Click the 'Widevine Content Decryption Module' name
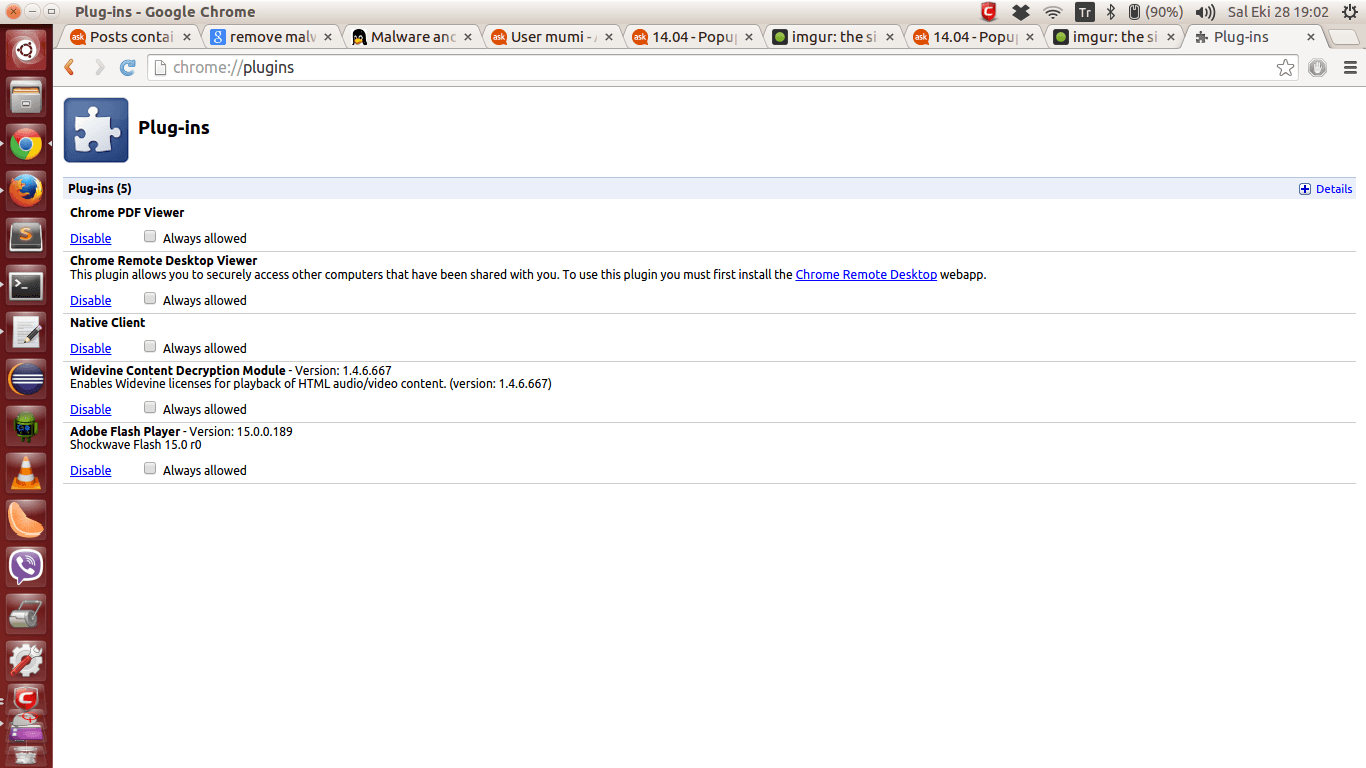 [x=178, y=371]
